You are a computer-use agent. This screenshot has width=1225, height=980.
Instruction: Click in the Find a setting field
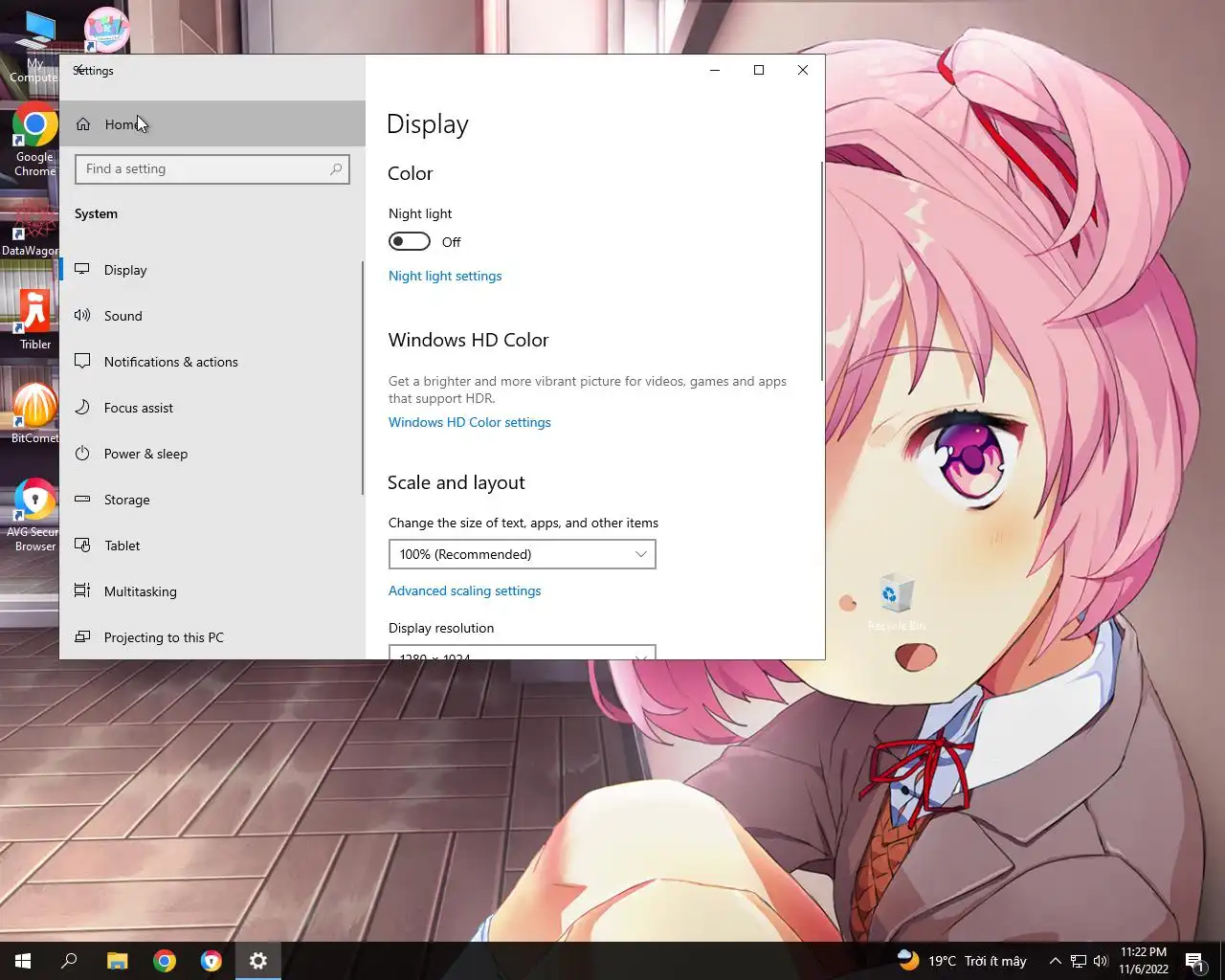pos(212,169)
